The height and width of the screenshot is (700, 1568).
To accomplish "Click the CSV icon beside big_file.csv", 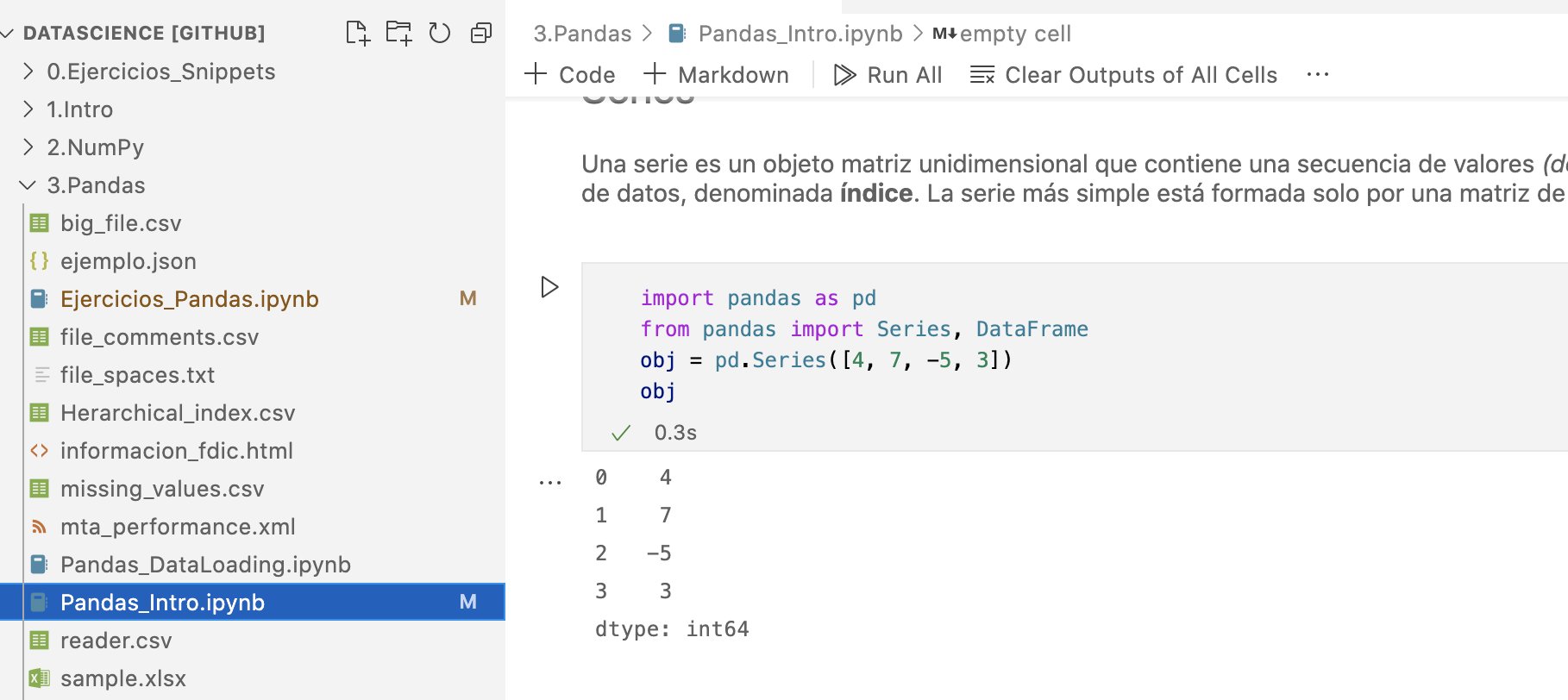I will coord(40,223).
